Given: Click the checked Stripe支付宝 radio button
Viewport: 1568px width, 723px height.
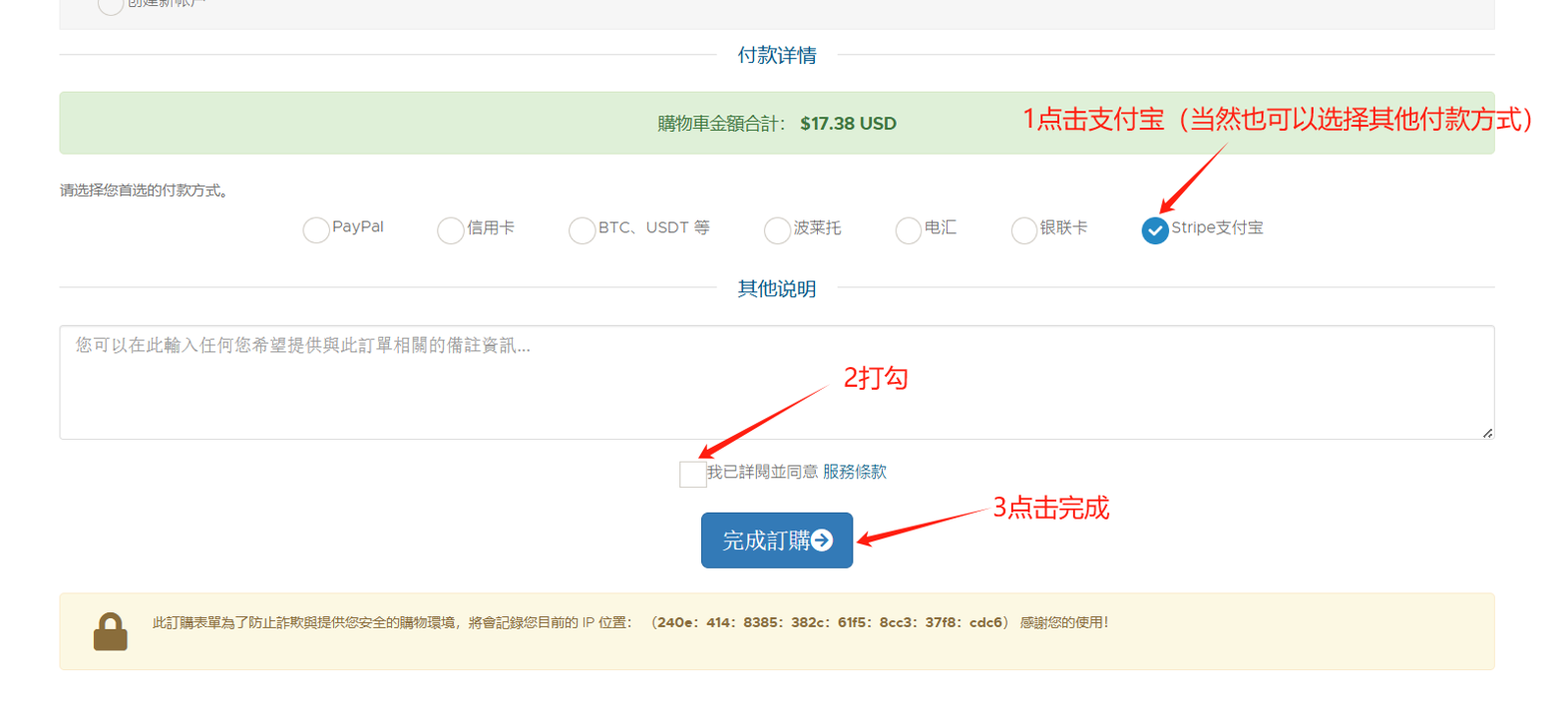Looking at the screenshot, I should tap(1155, 230).
